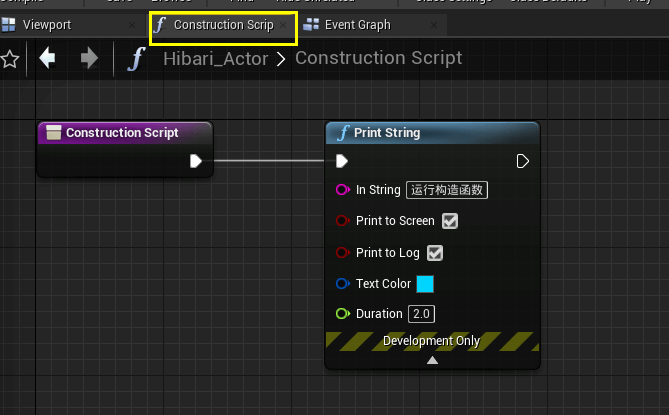The height and width of the screenshot is (415, 669).
Task: Click the Hibari_Actor breadcrumb
Action: [x=215, y=58]
